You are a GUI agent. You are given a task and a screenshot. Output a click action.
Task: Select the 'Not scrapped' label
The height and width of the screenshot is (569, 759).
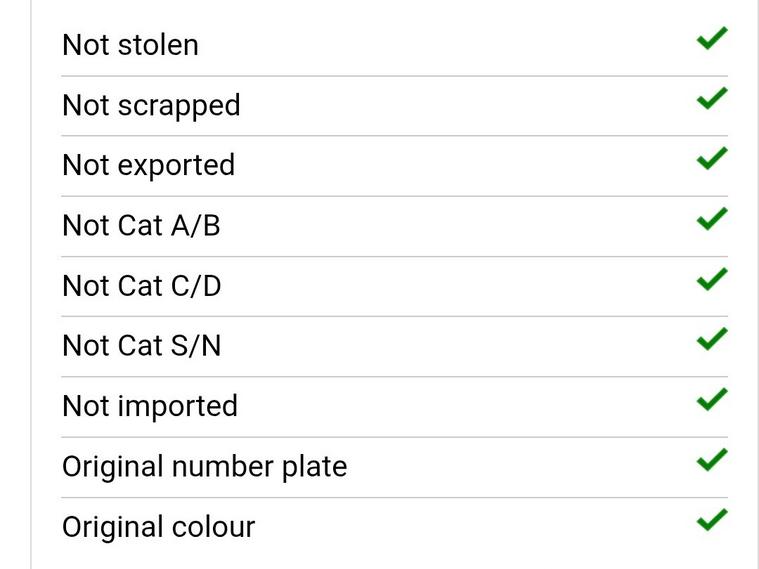coord(151,105)
